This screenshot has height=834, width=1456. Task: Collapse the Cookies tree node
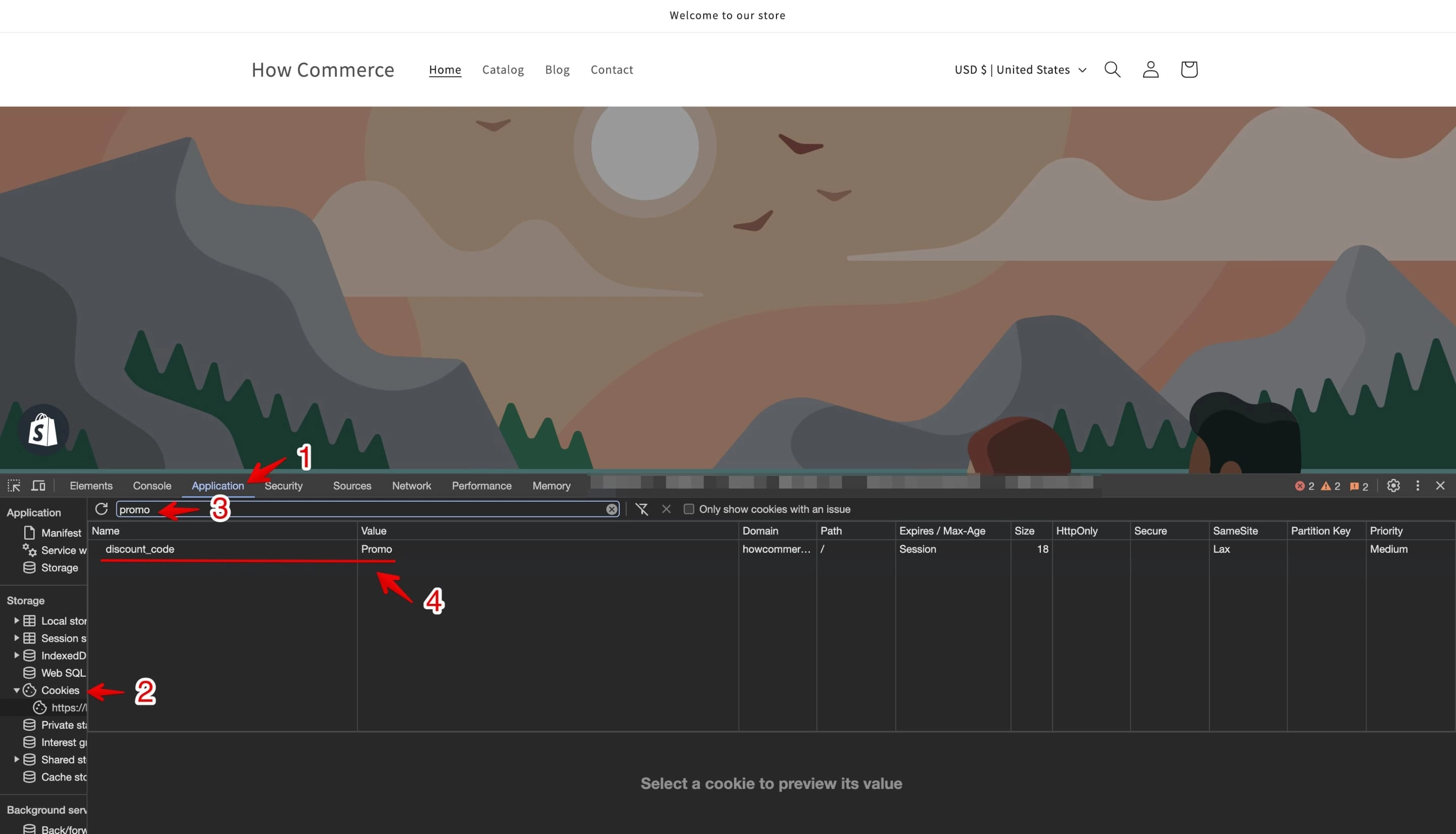[16, 690]
